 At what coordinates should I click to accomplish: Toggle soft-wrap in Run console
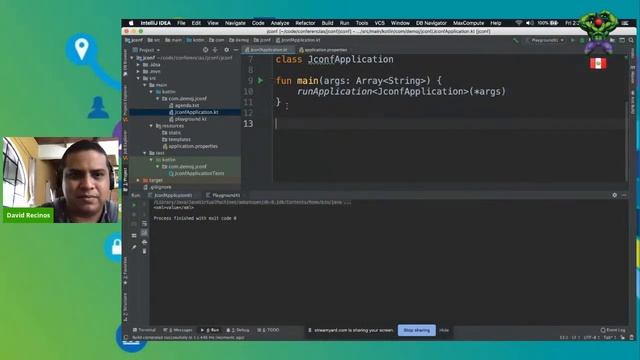144,224
